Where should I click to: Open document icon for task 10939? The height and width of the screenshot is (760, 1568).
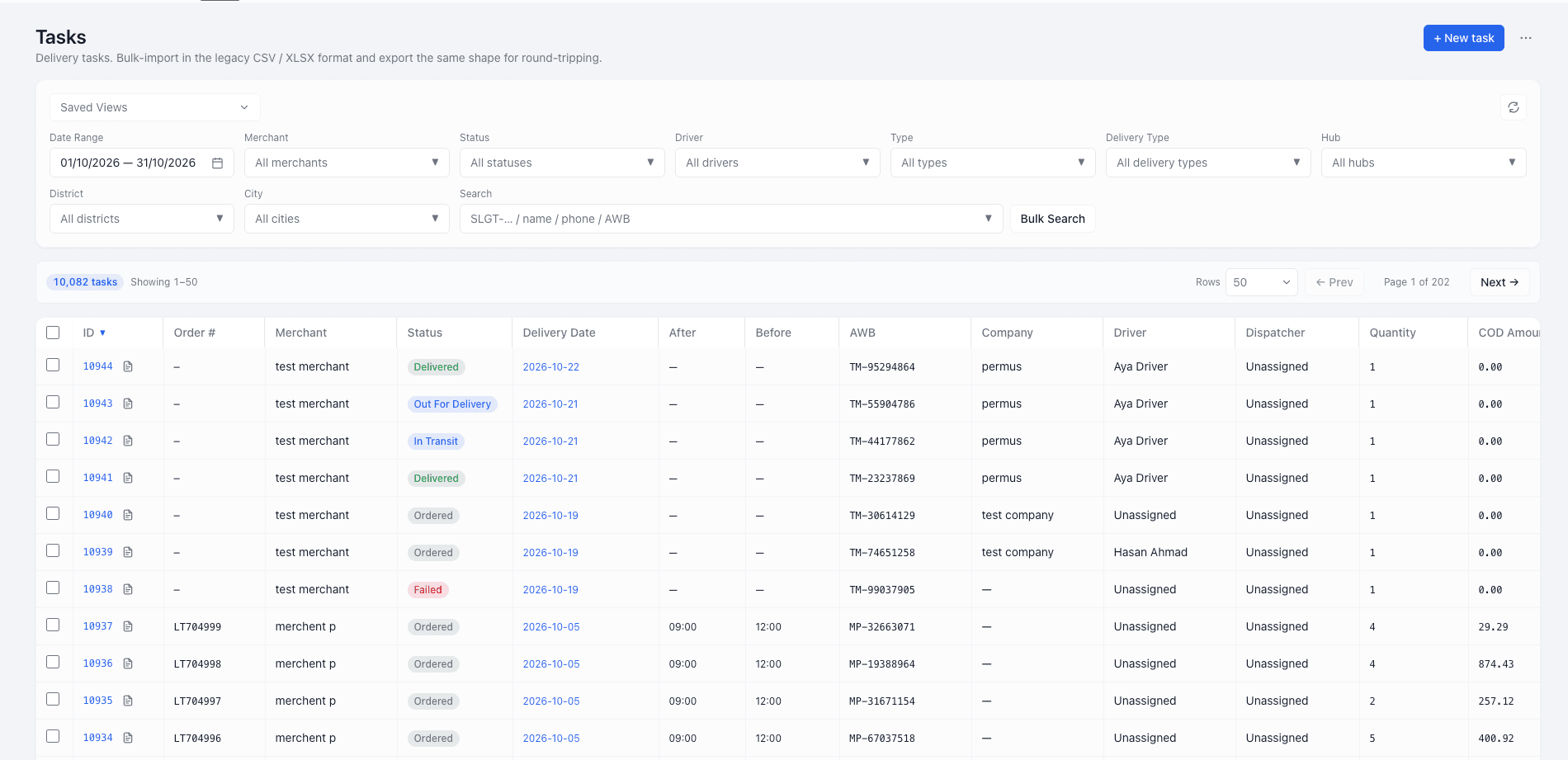click(128, 552)
